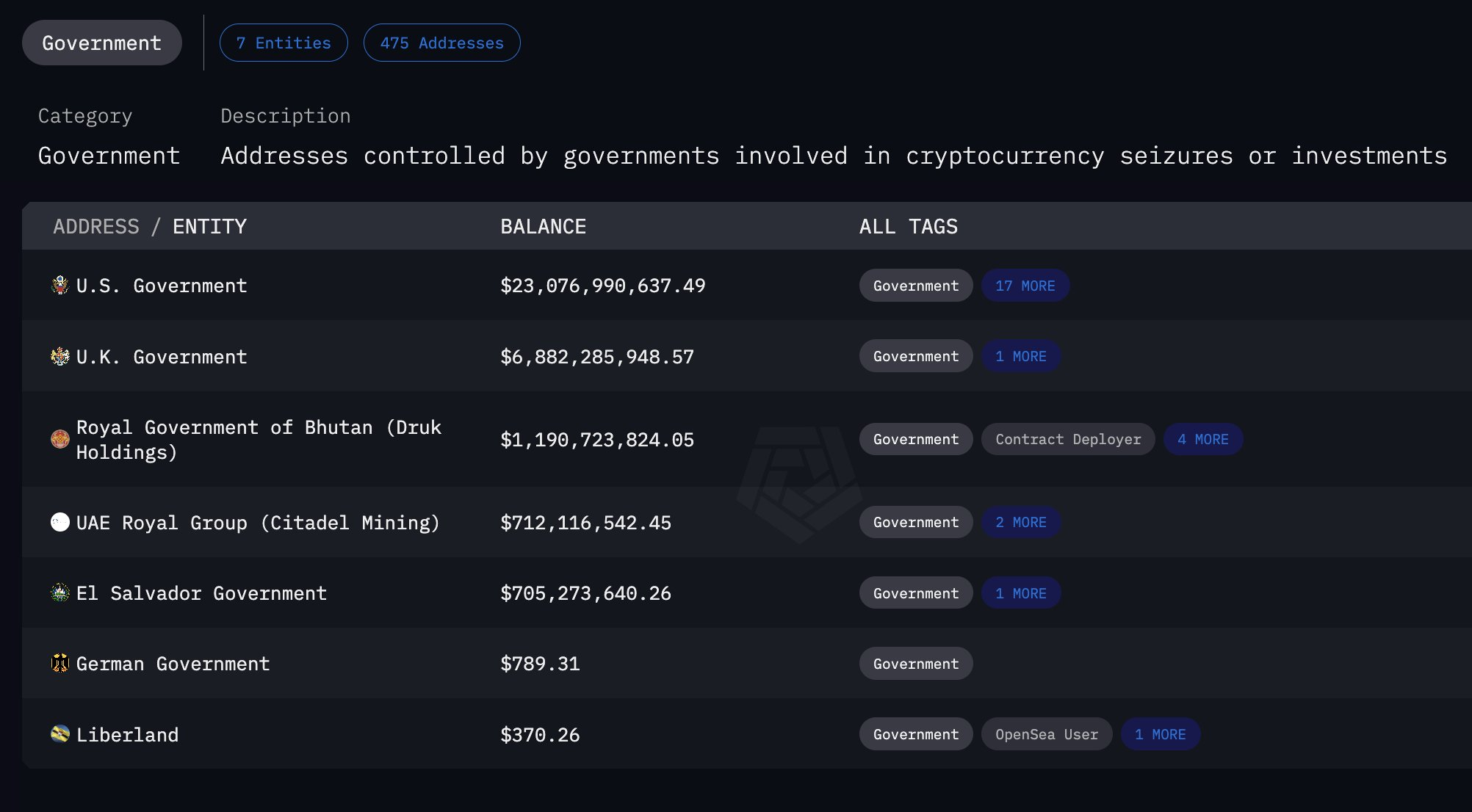The width and height of the screenshot is (1472, 812).
Task: Click the OpenSea User tag
Action: click(x=1046, y=734)
